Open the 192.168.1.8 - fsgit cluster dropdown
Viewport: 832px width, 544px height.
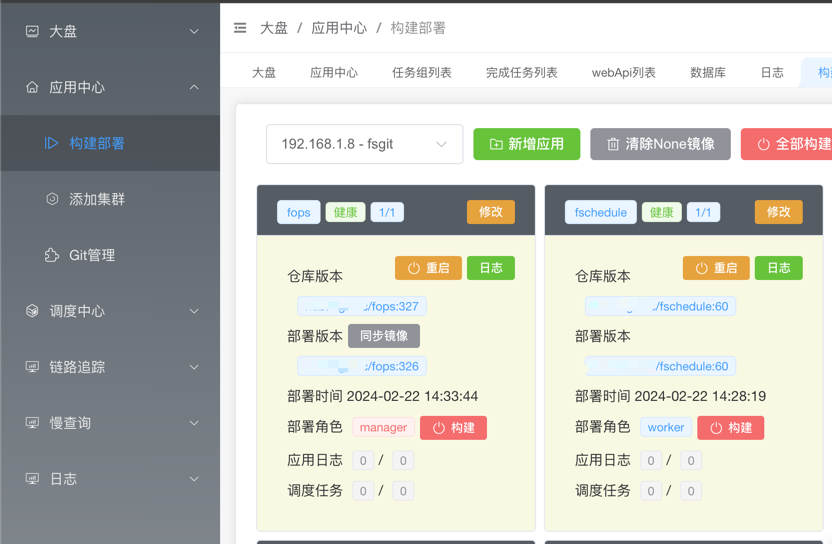pyautogui.click(x=365, y=144)
